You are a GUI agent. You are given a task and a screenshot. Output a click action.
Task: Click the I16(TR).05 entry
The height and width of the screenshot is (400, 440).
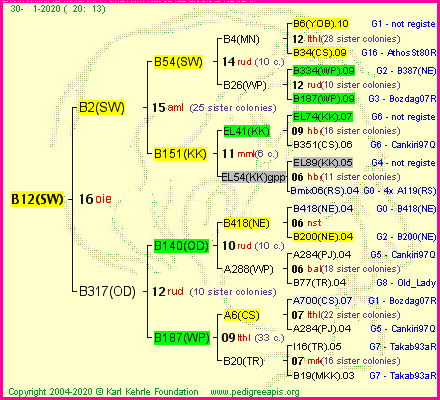click(317, 347)
